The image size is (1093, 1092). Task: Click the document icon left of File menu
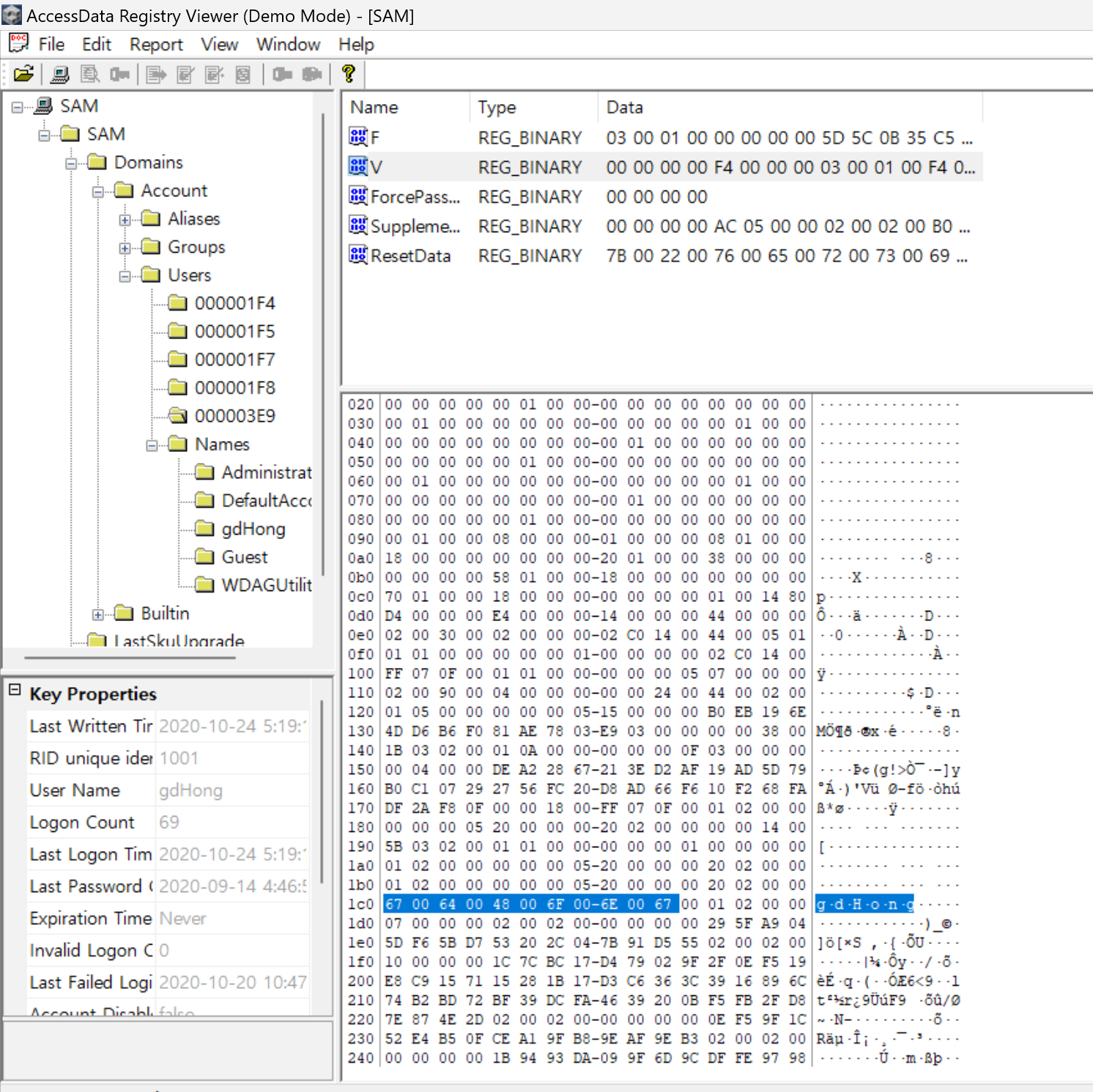[18, 43]
